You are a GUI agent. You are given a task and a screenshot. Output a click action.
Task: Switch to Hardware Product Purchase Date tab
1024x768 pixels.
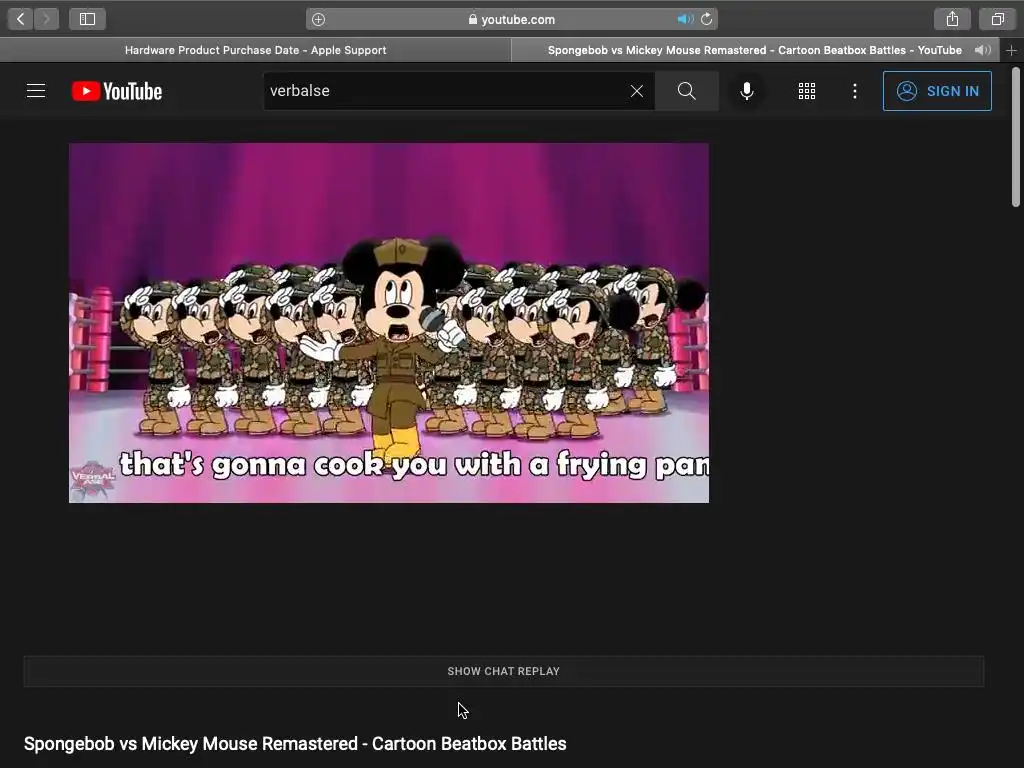click(x=255, y=50)
